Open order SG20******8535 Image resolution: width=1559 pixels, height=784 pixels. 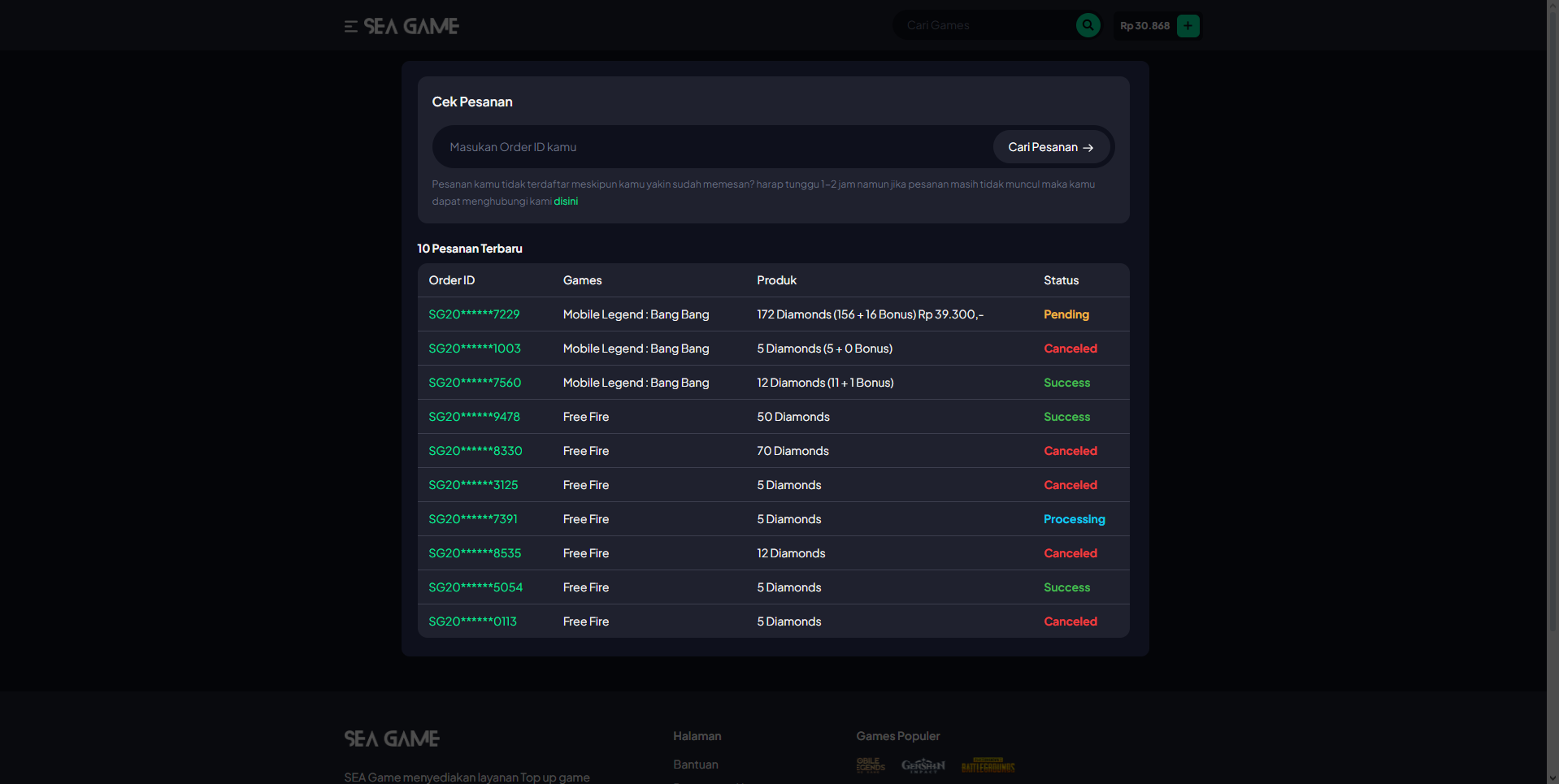[475, 553]
